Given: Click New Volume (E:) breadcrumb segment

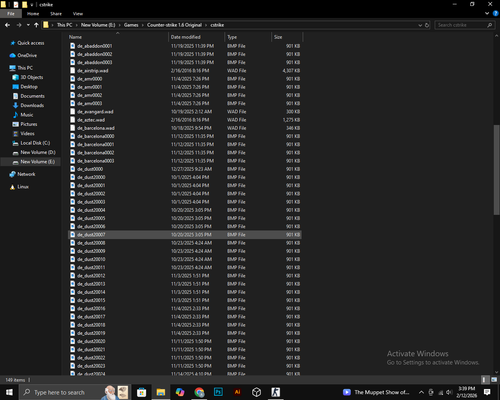Looking at the screenshot, I should (x=98, y=25).
